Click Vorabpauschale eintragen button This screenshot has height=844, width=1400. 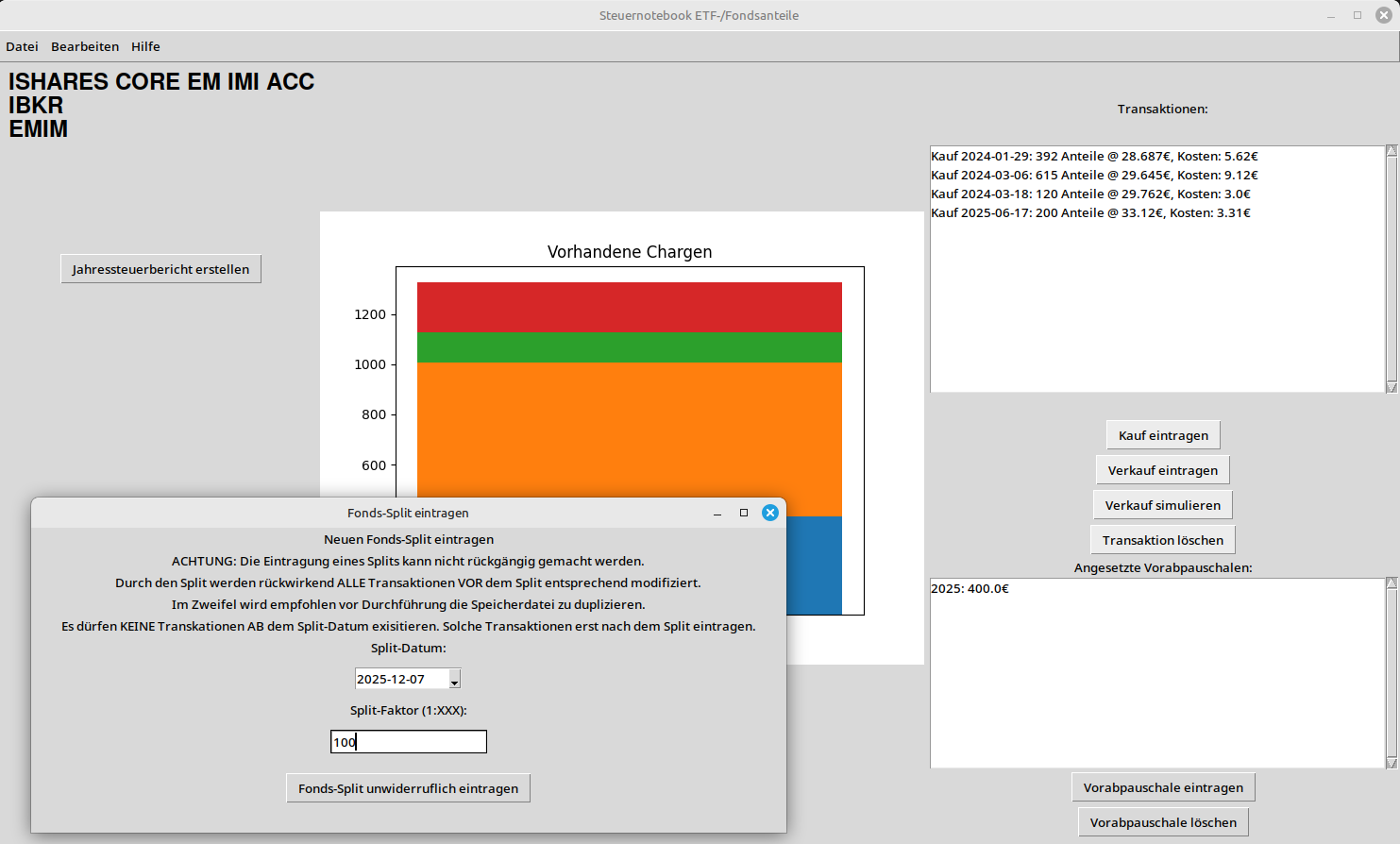click(x=1163, y=787)
